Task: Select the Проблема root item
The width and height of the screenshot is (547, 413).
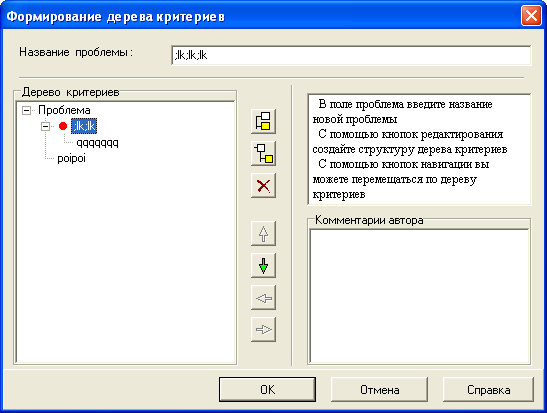Action: 64,110
